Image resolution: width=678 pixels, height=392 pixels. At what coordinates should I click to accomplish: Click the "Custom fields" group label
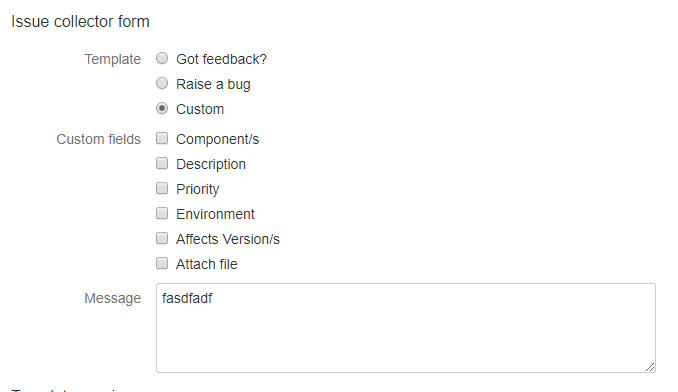click(x=99, y=139)
